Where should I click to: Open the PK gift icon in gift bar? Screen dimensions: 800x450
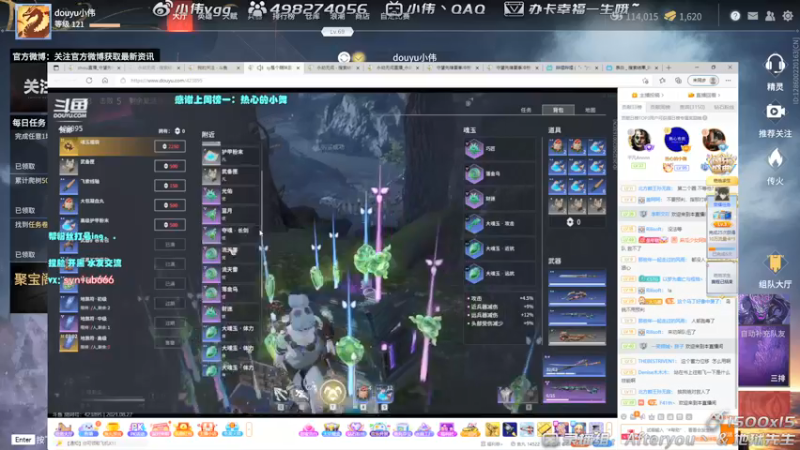(137, 430)
